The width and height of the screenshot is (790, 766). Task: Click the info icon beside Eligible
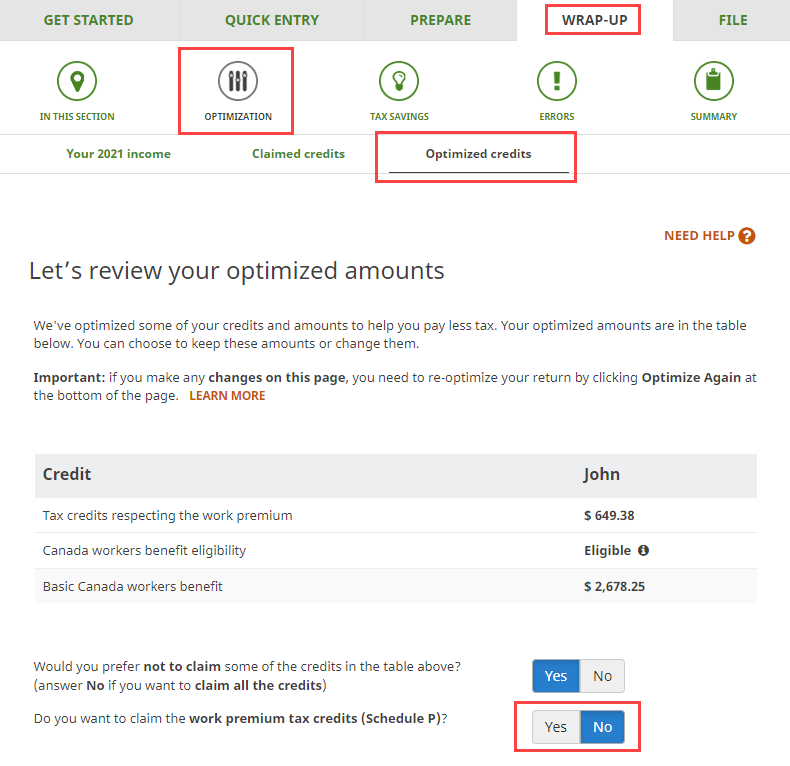[x=643, y=551]
